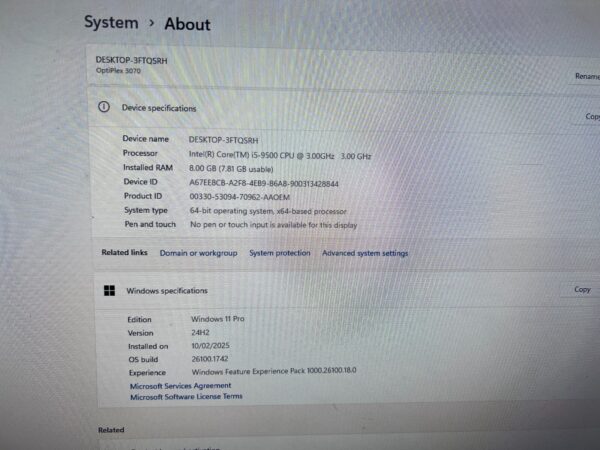
Task: Select the Installed on date 10/02/2025
Action: [x=210, y=346]
